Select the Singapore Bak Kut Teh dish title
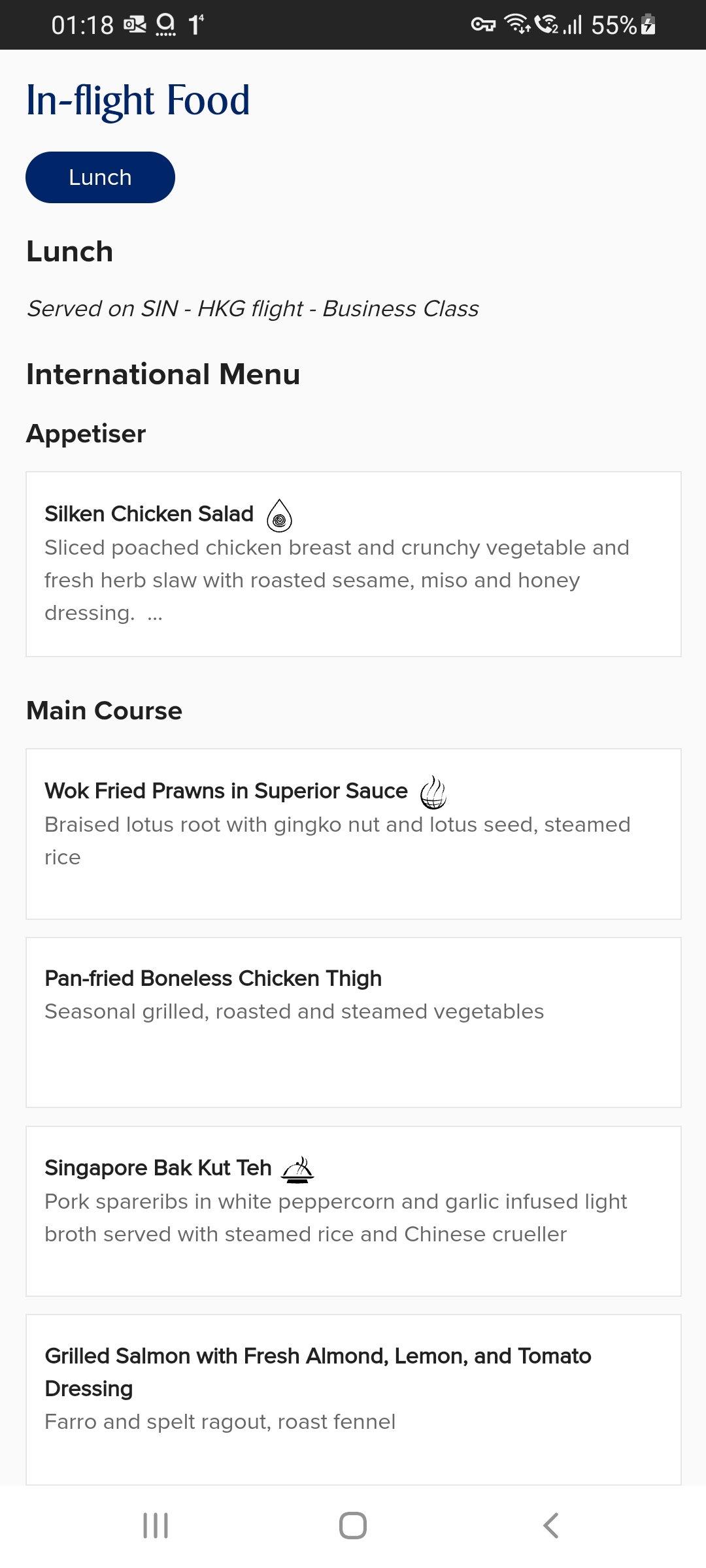This screenshot has height=1568, width=706. [x=158, y=1168]
